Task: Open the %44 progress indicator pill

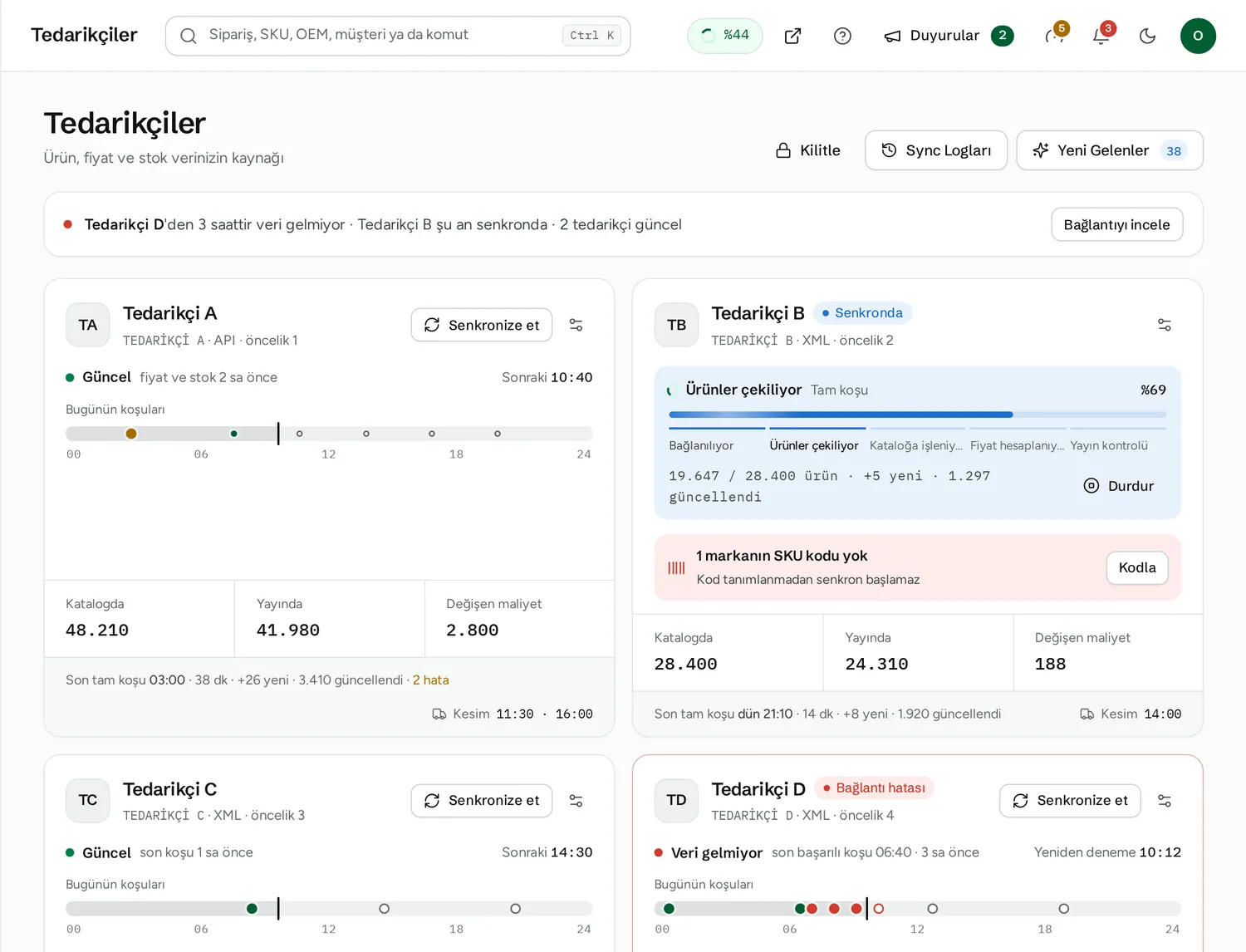Action: coord(725,36)
